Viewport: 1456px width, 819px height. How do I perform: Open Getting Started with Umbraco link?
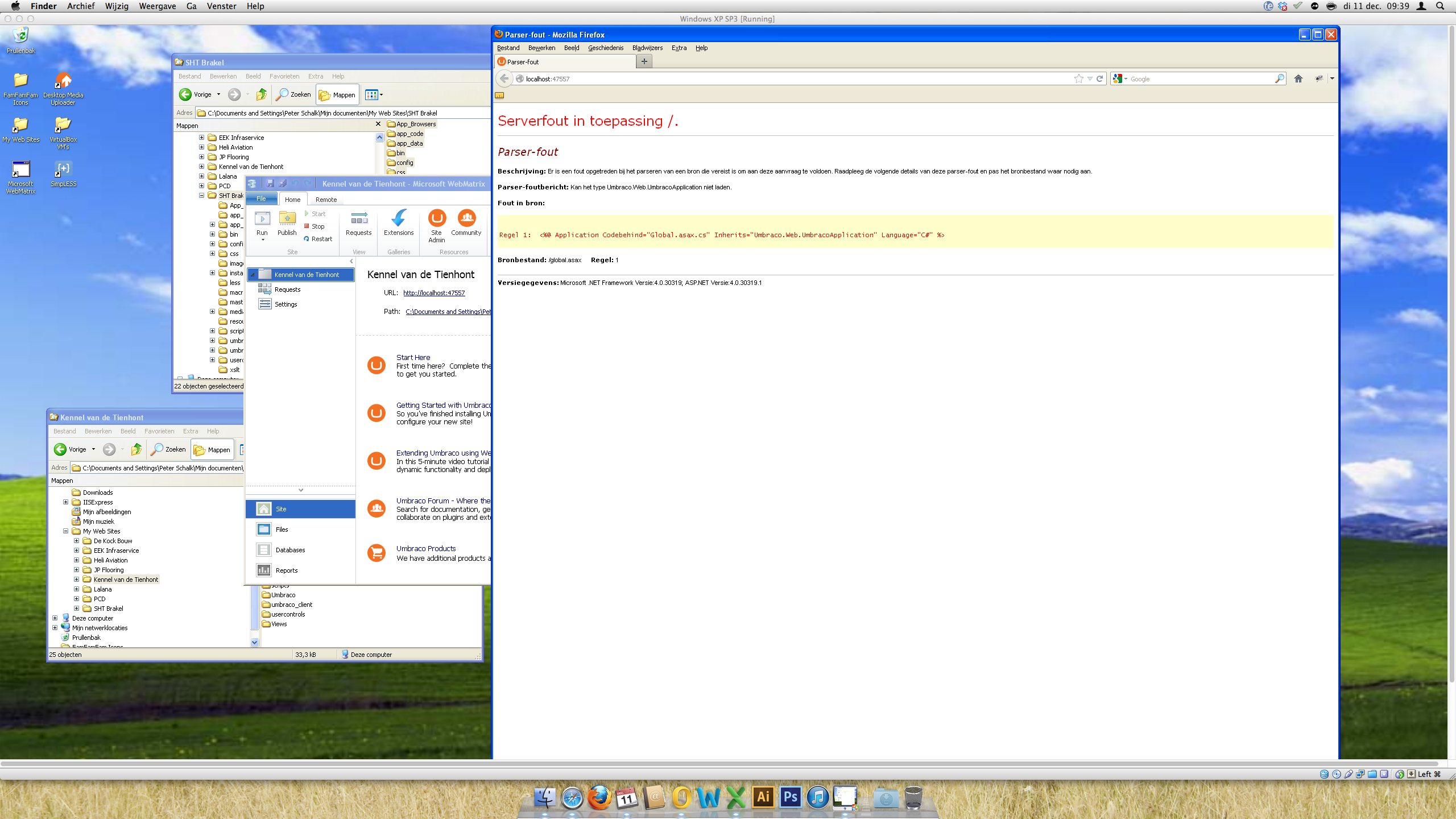point(443,405)
